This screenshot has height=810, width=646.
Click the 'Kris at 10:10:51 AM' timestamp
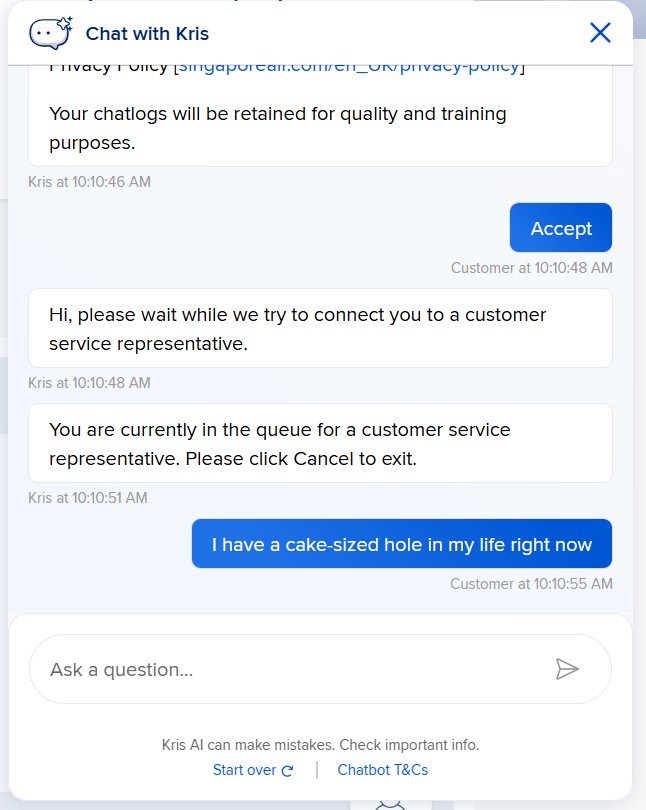88,498
